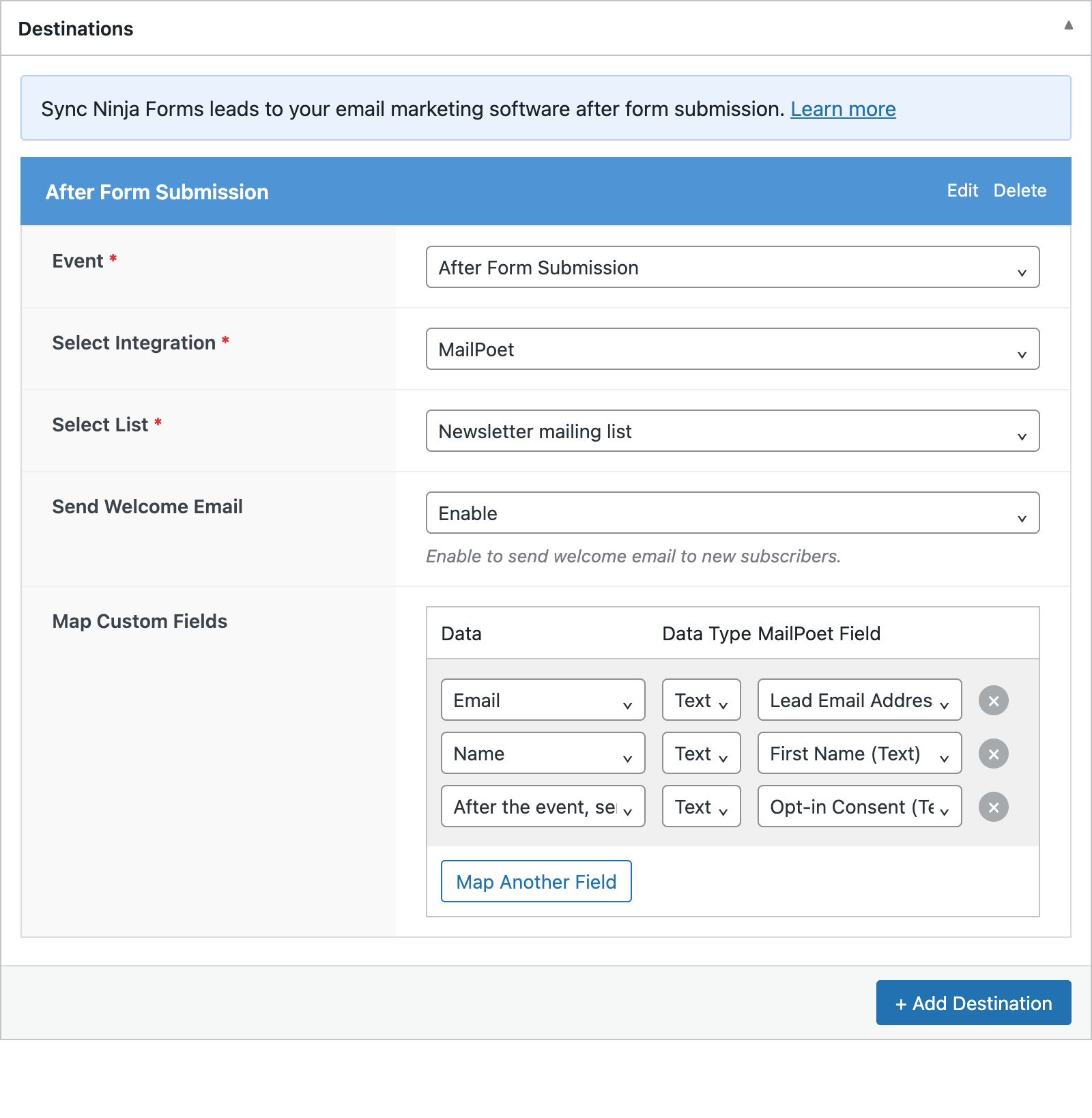
Task: Open the Learn more link
Action: (843, 109)
